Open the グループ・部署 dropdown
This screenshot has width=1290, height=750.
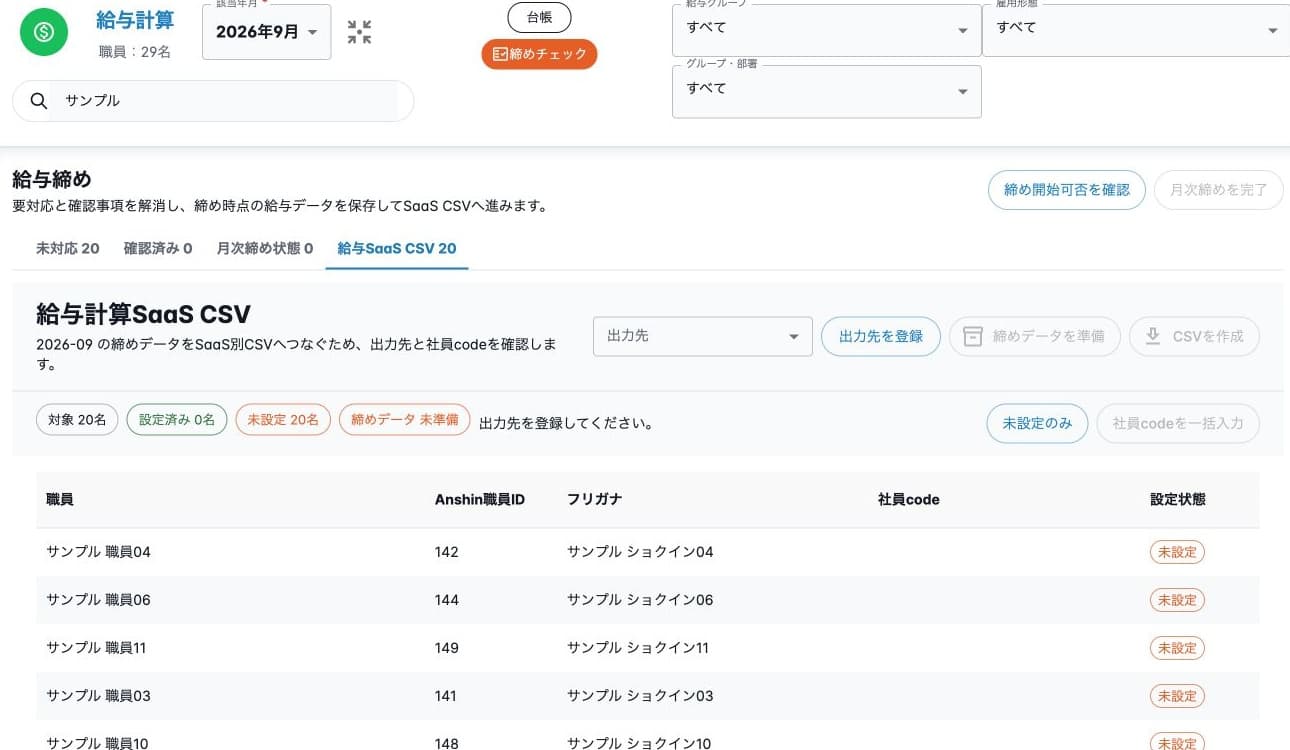(x=826, y=91)
